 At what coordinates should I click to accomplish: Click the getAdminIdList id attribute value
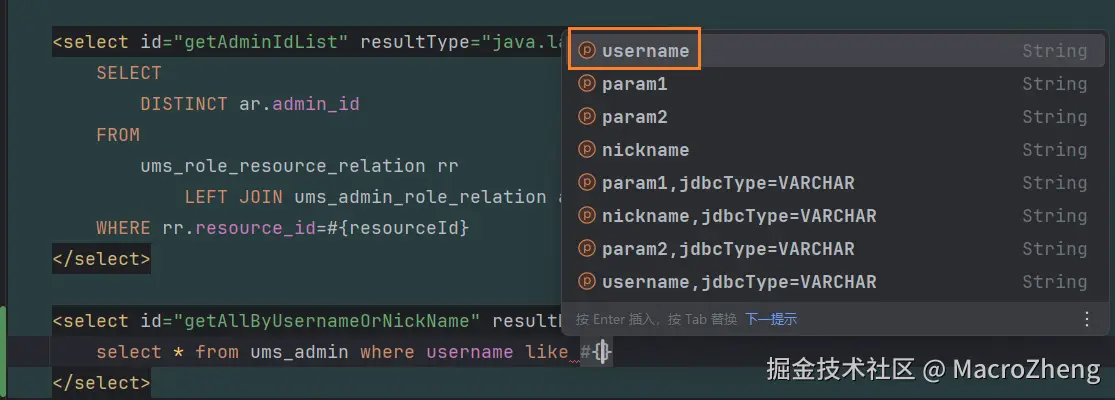[x=260, y=42]
